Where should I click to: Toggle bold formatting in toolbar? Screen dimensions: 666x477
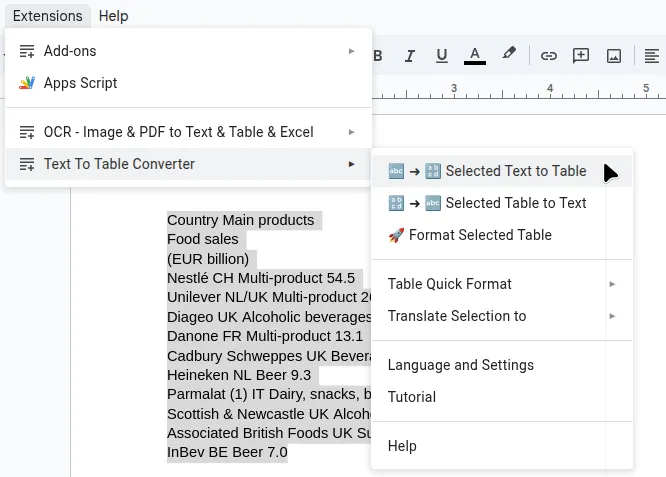[x=378, y=56]
